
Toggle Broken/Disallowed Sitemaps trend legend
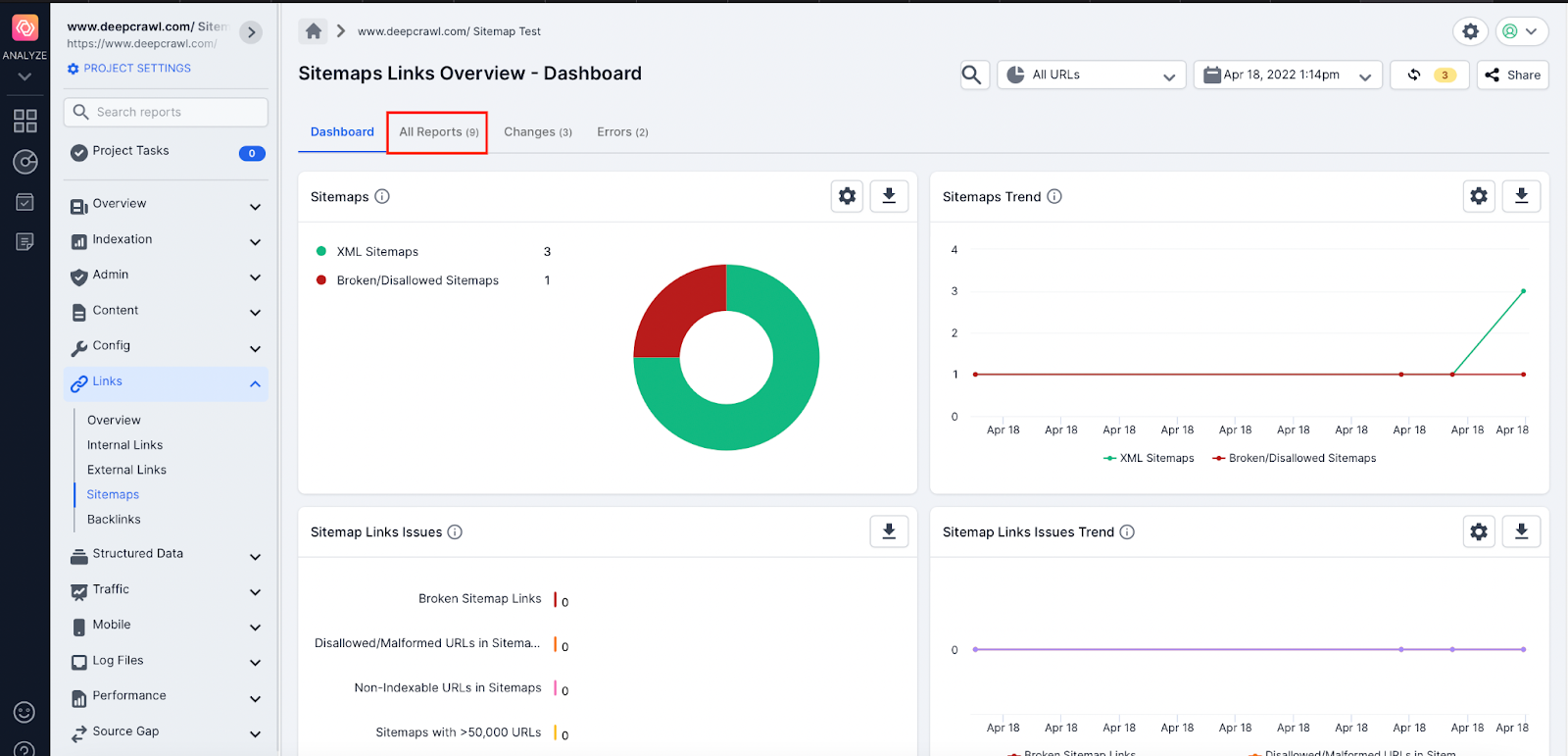click(x=1295, y=458)
